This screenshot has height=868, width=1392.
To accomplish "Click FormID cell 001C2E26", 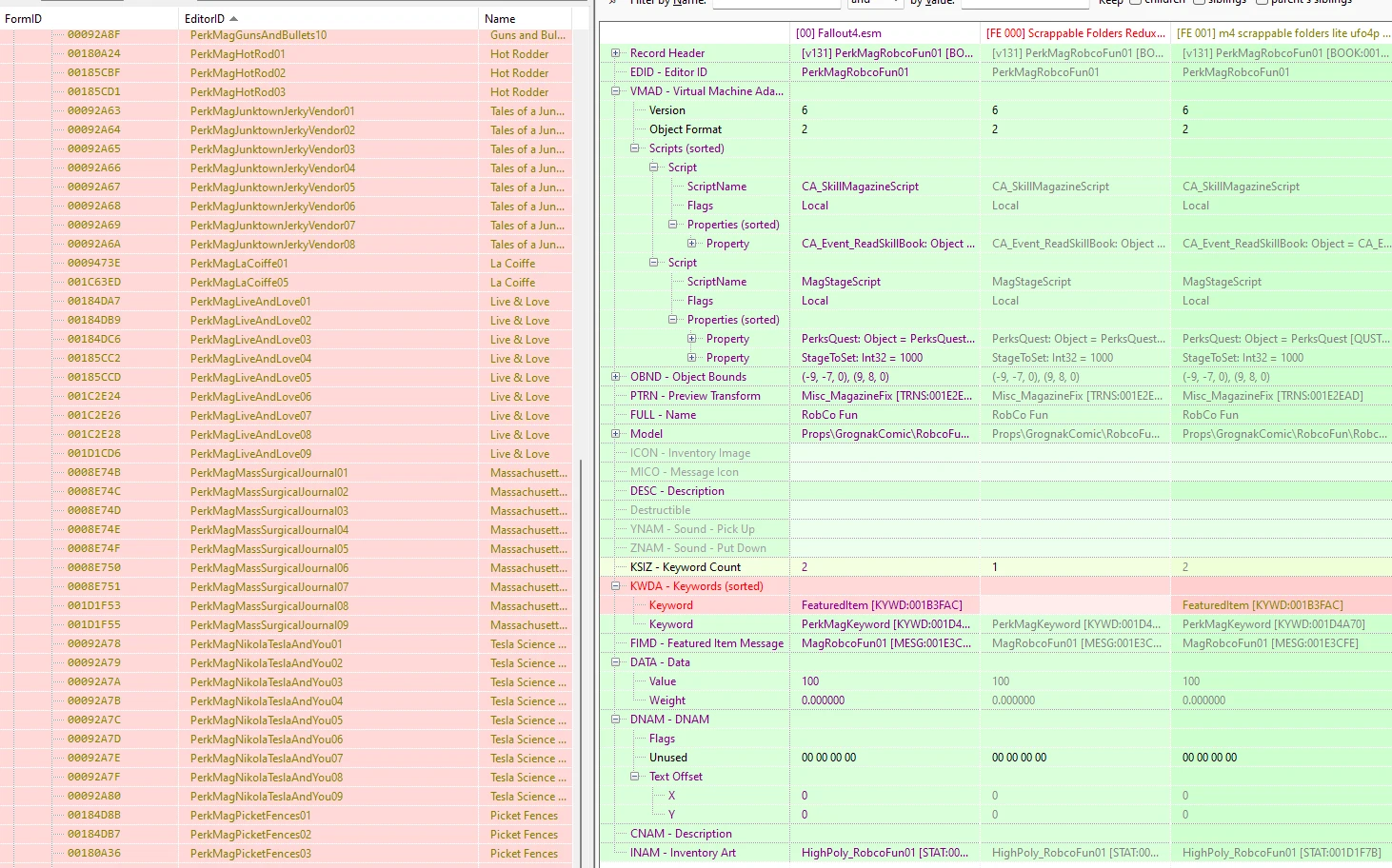I will coord(93,416).
